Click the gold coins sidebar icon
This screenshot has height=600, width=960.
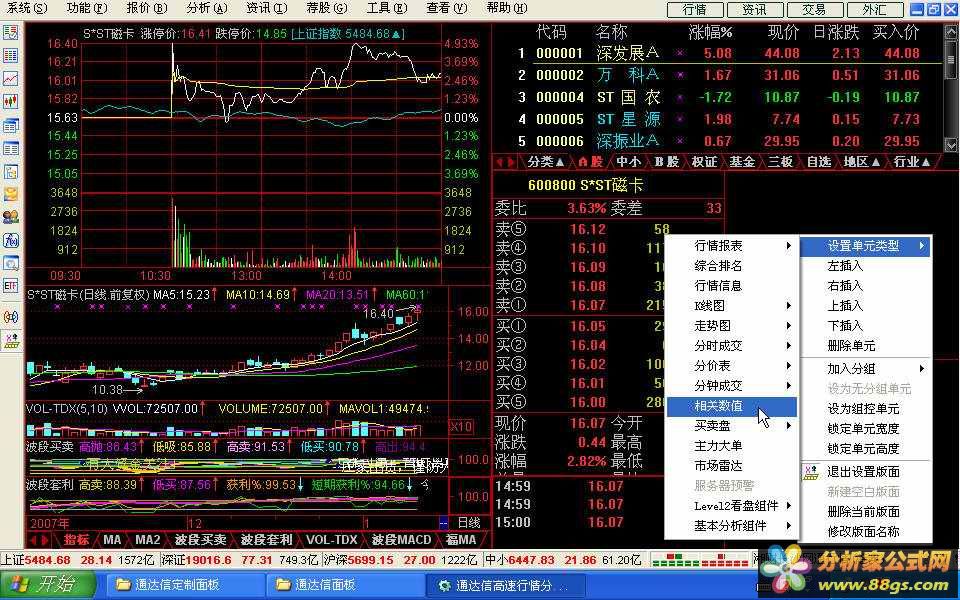[10, 195]
